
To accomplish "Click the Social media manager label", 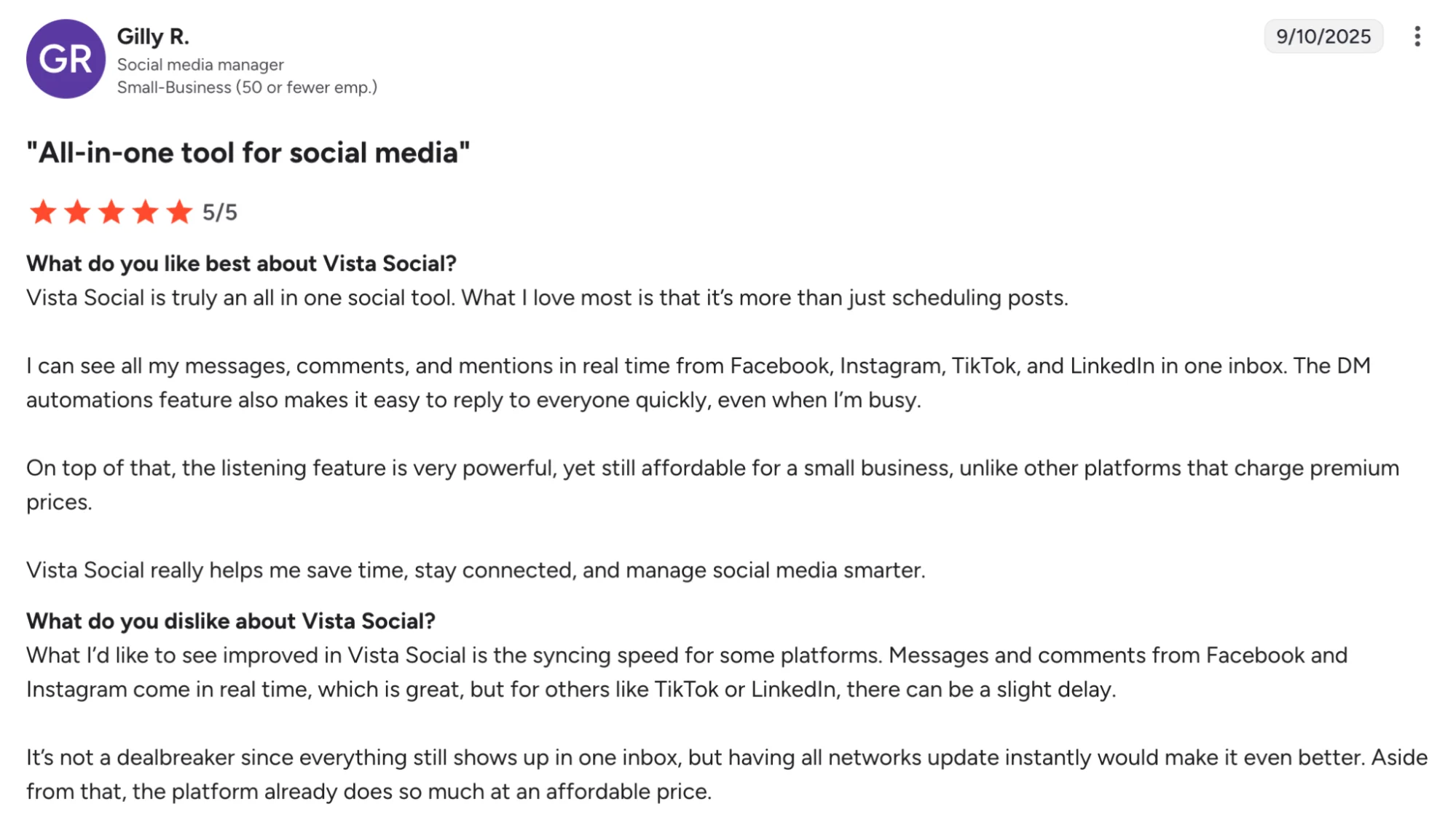I will click(x=201, y=64).
